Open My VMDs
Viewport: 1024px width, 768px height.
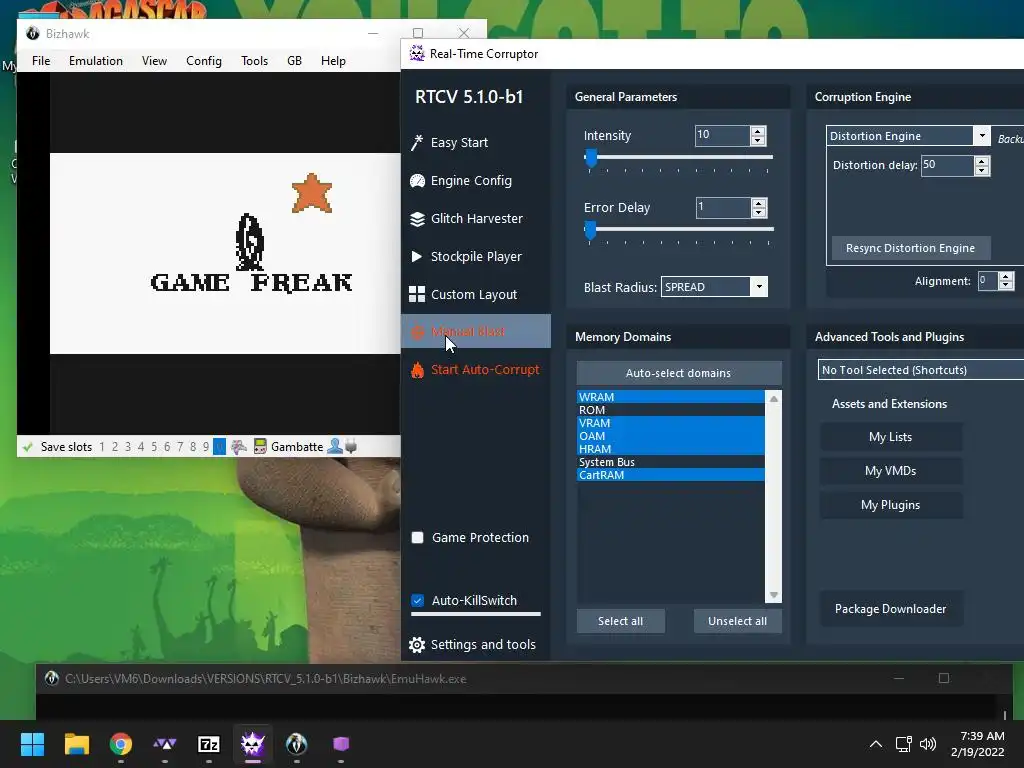tap(891, 471)
